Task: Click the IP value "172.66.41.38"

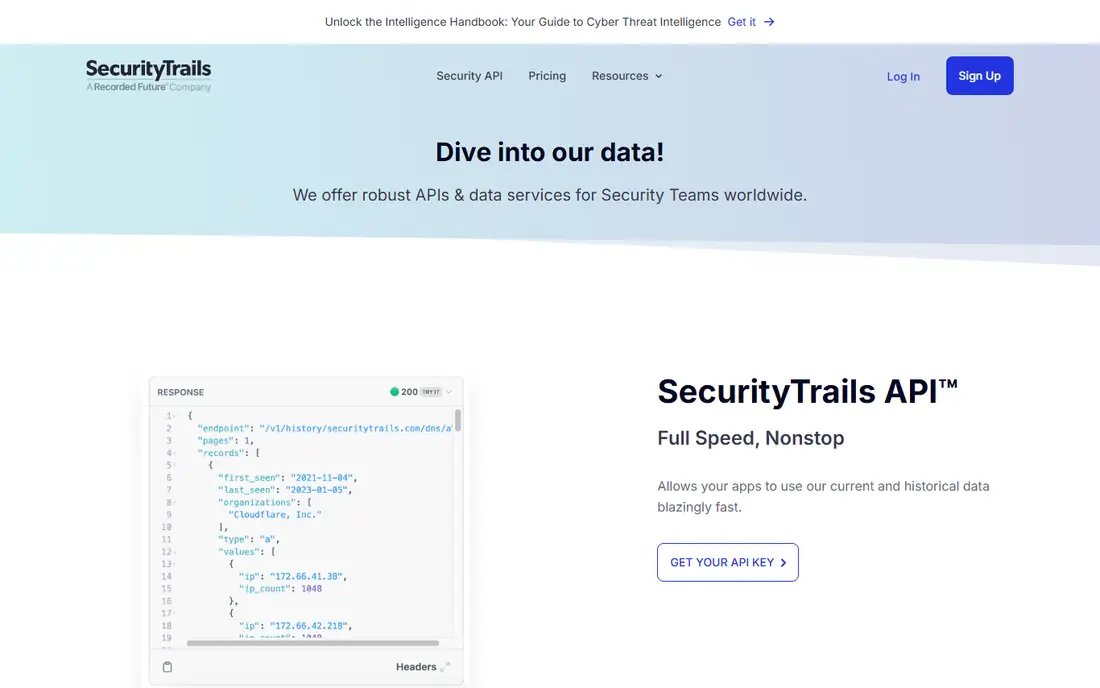Action: click(306, 576)
